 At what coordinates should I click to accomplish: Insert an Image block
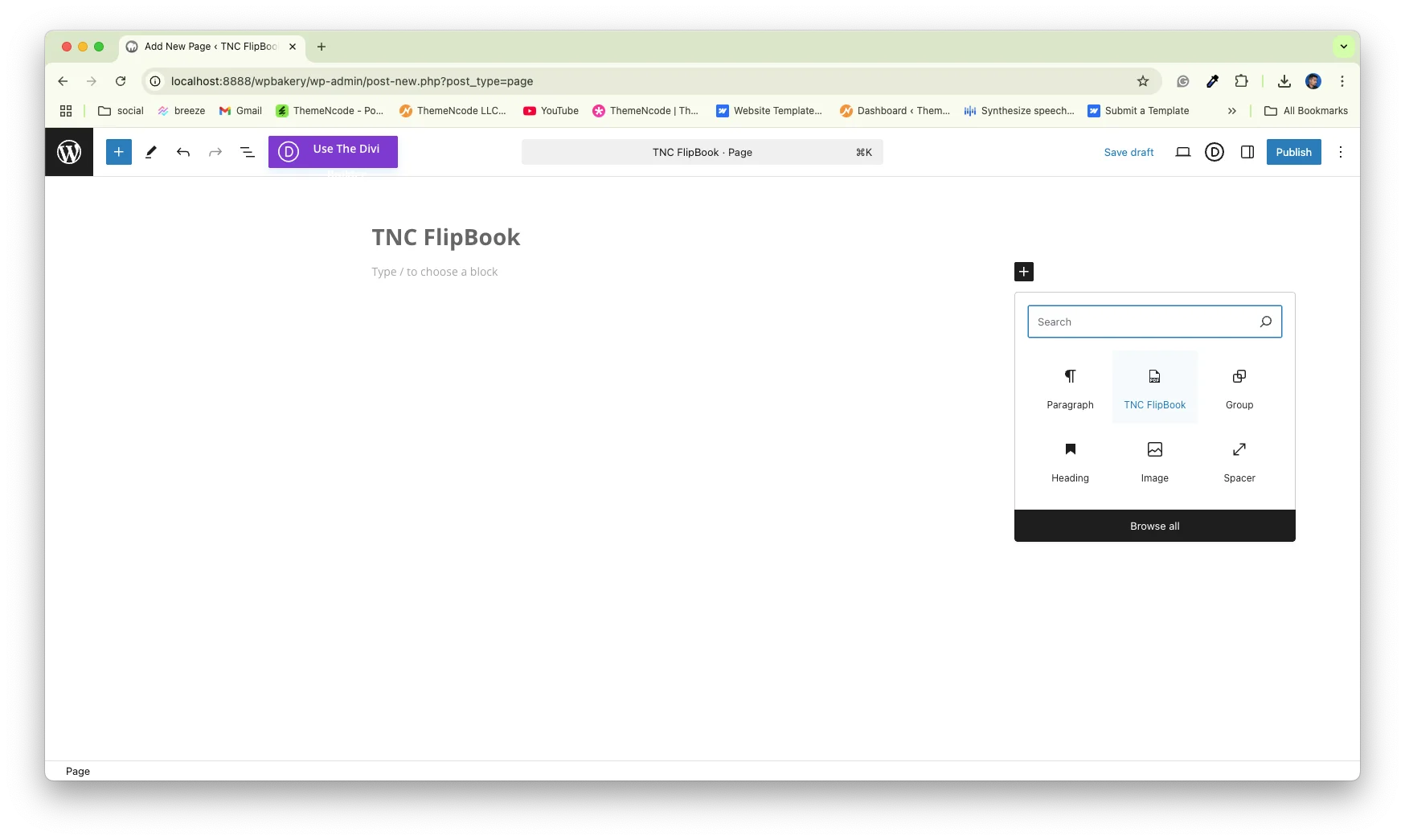(x=1154, y=461)
